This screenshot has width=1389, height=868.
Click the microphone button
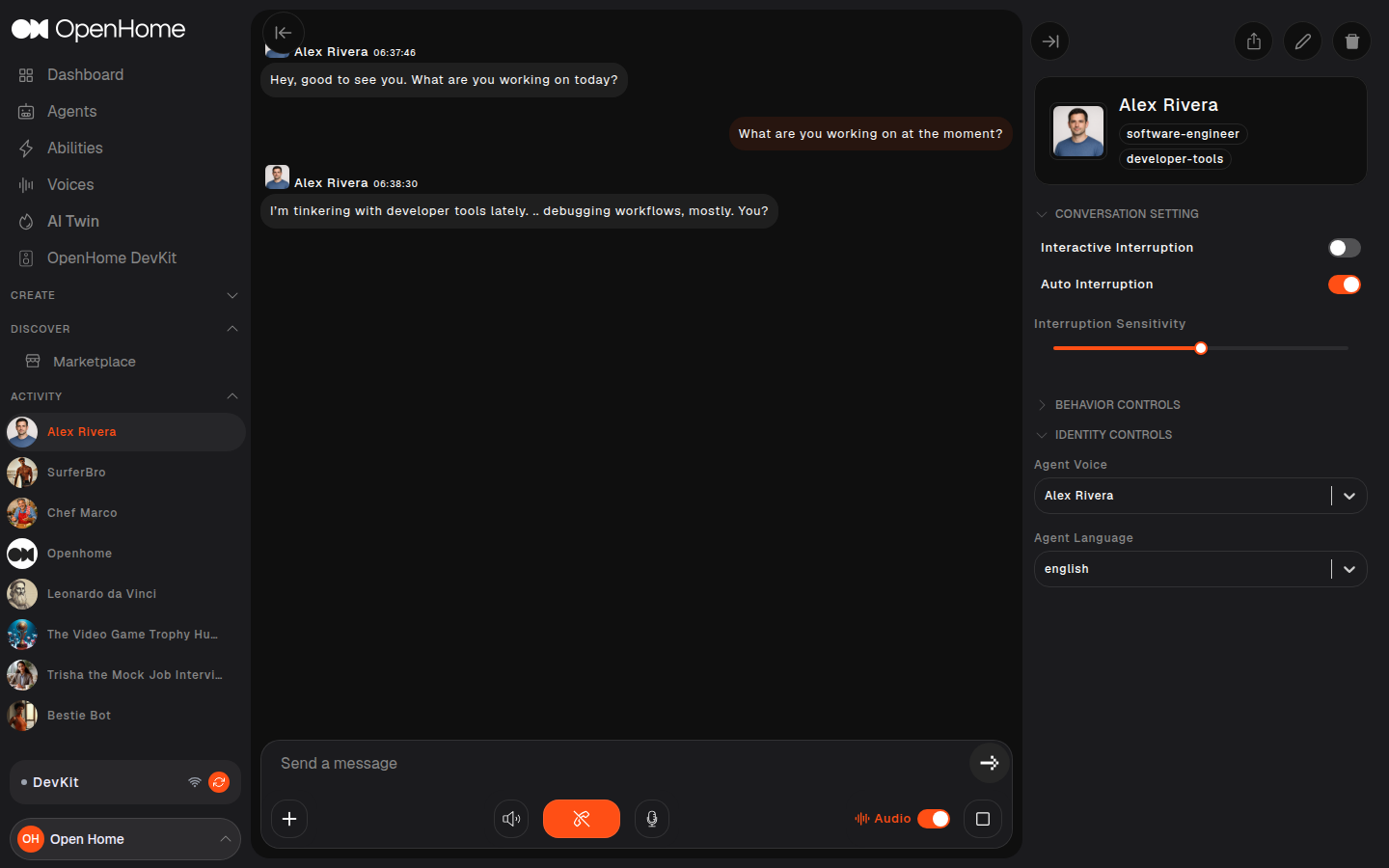(x=652, y=819)
